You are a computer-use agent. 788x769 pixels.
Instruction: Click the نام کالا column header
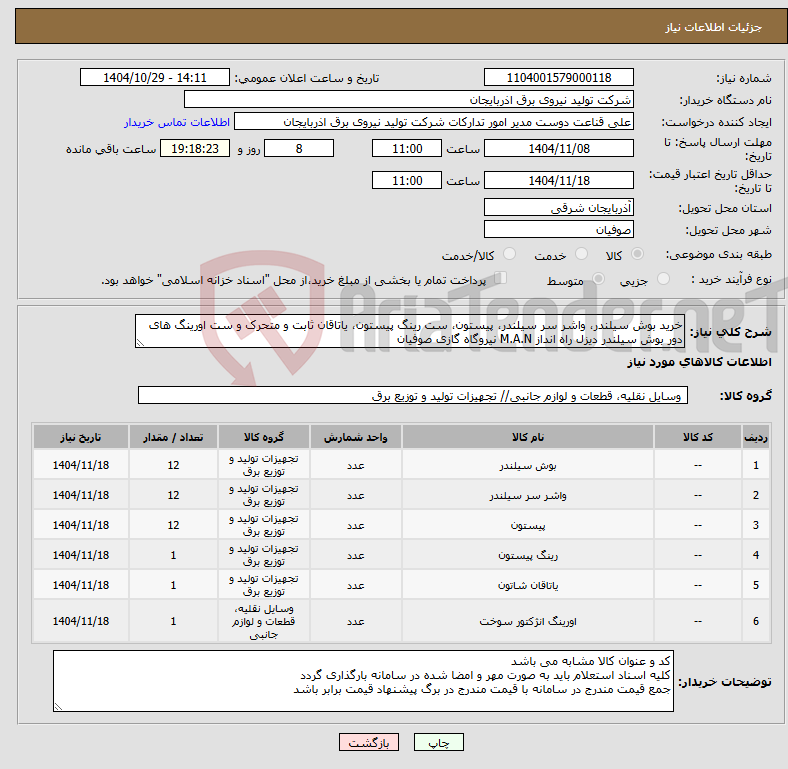tap(528, 437)
